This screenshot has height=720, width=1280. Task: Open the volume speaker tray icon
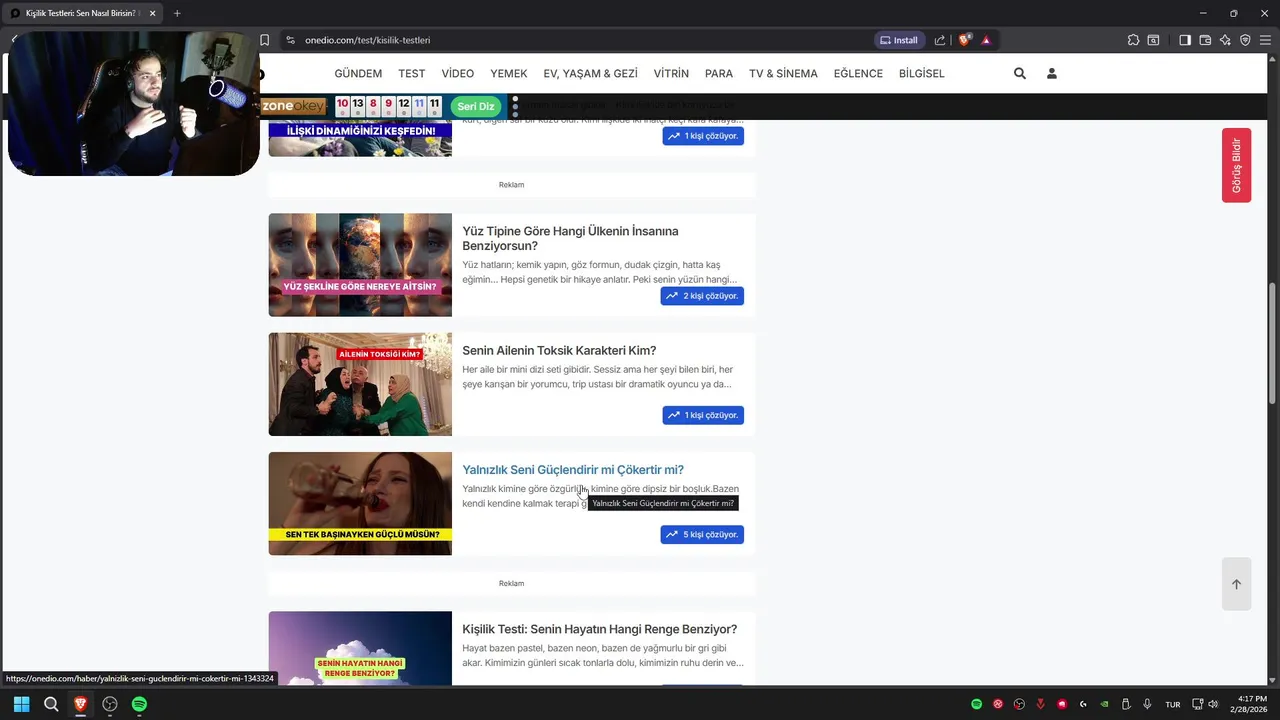coord(1213,704)
